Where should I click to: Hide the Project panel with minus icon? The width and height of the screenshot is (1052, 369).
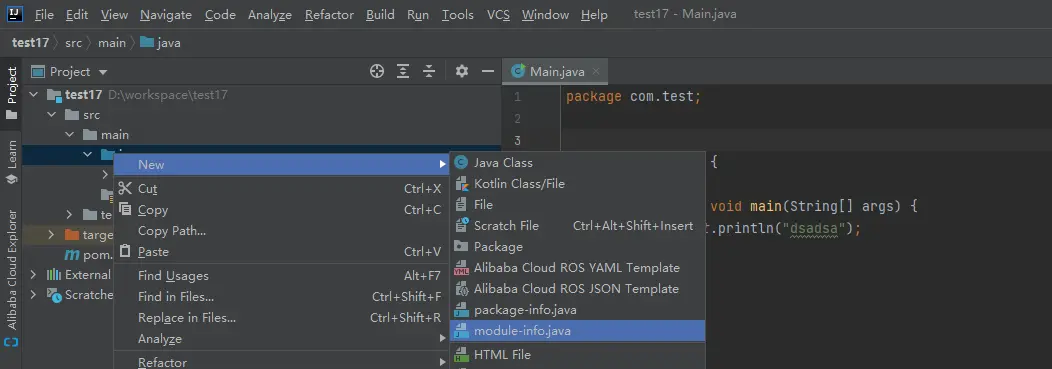pos(488,71)
